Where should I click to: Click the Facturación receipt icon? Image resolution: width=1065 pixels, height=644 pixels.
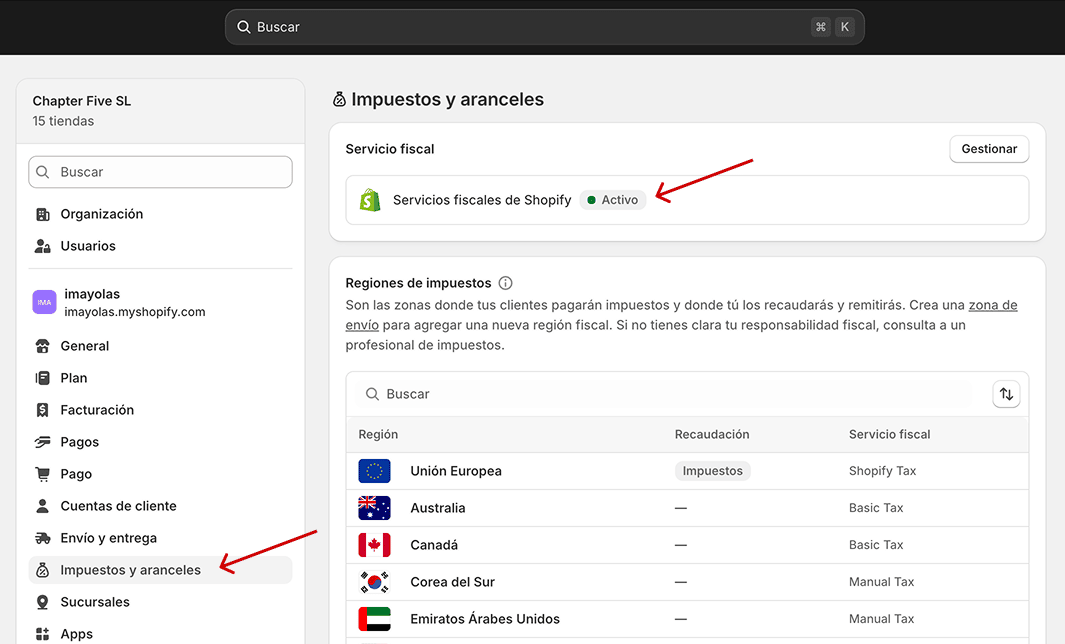point(43,410)
